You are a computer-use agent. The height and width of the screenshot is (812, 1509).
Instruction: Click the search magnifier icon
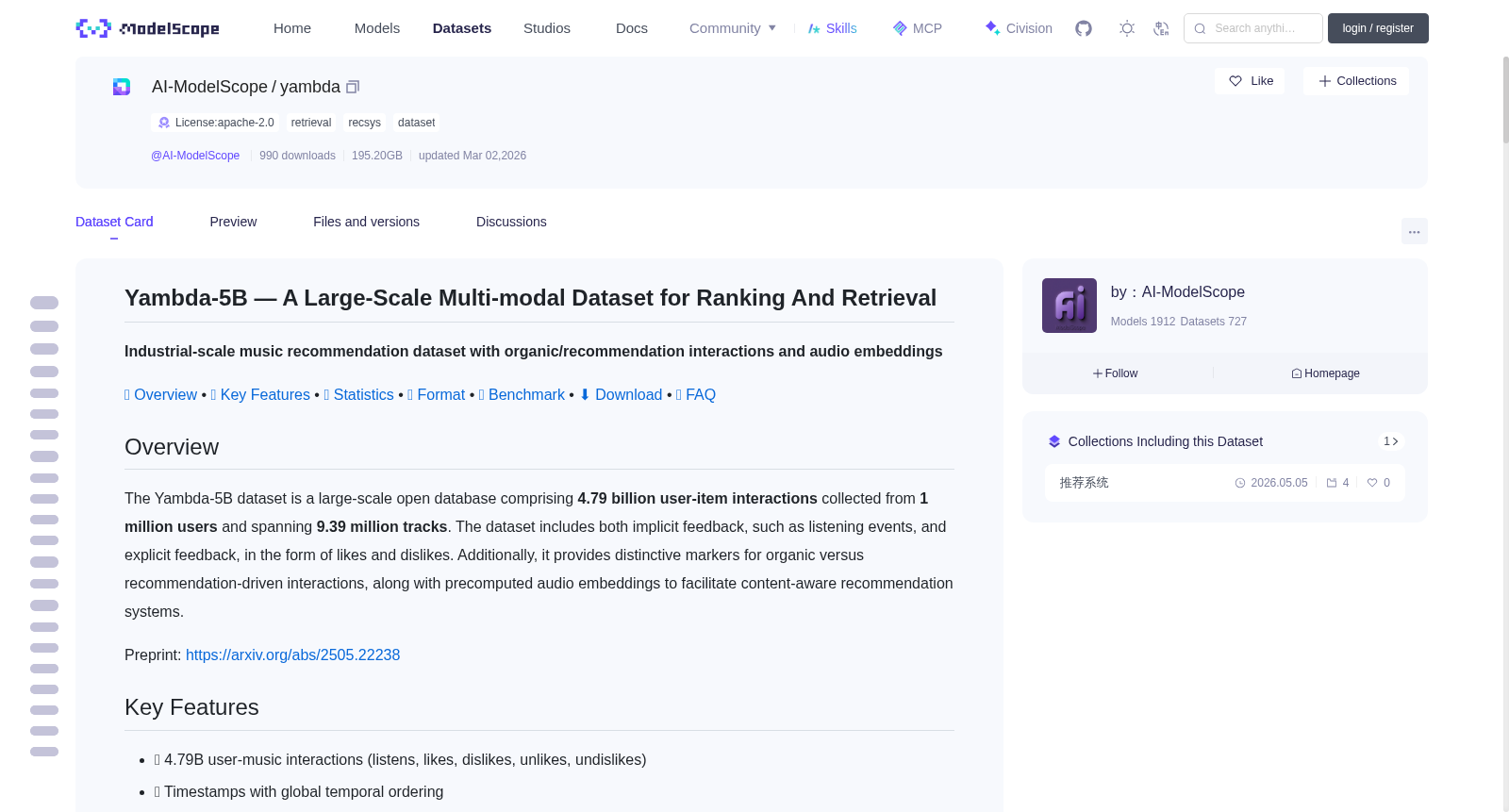pos(1200,28)
